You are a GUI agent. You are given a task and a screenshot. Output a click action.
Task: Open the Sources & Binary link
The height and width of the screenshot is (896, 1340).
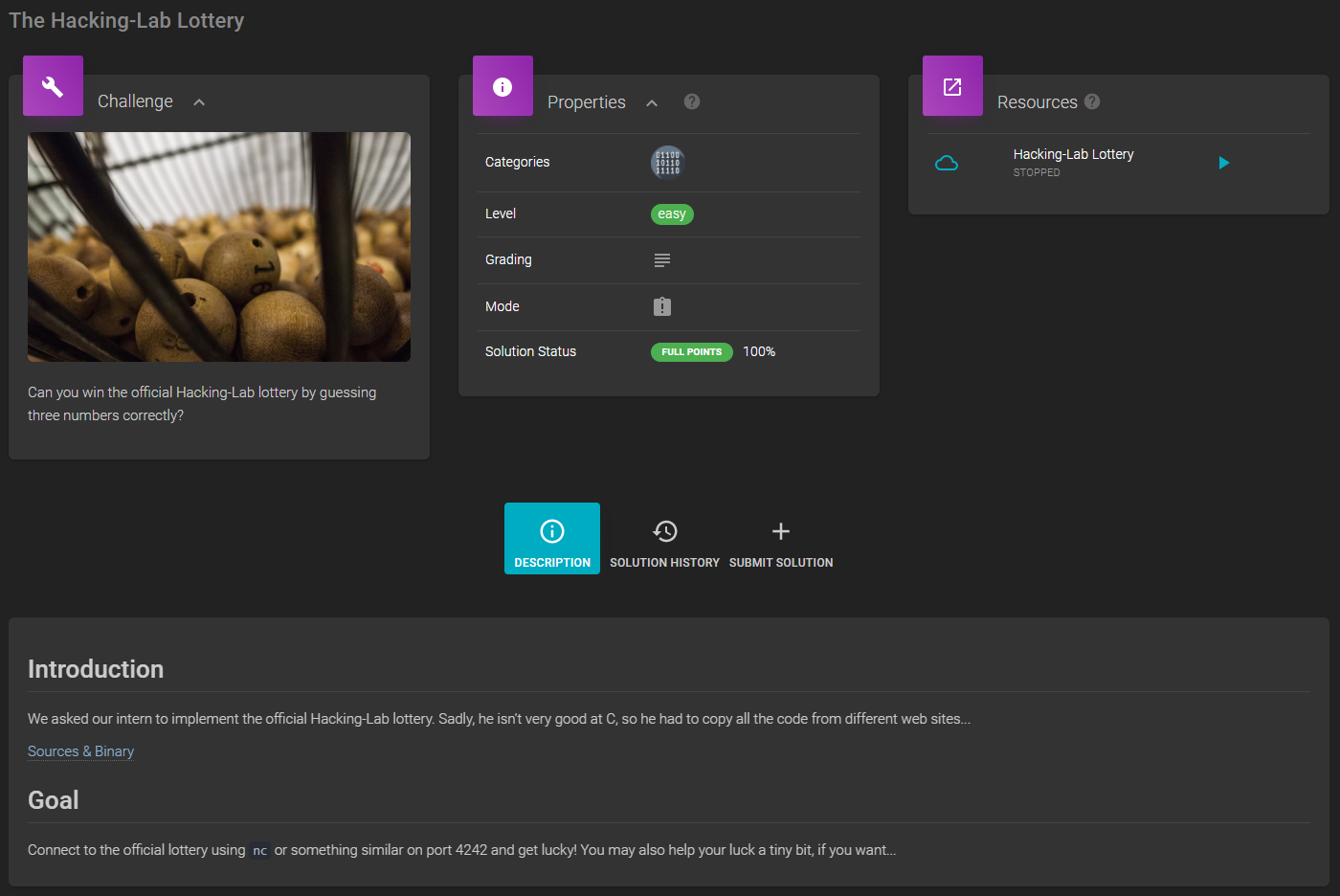[80, 751]
